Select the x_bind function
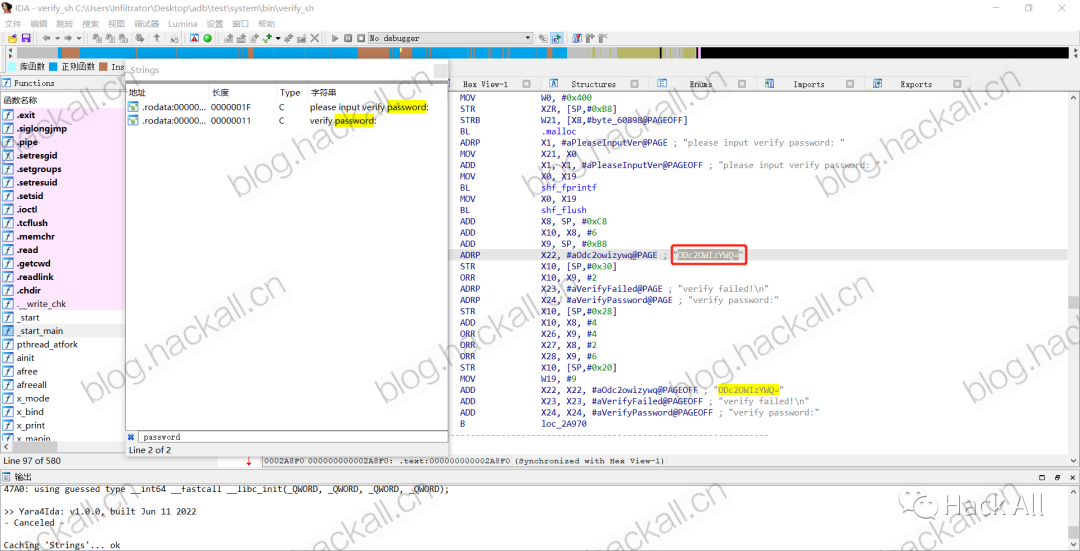 tap(63, 412)
